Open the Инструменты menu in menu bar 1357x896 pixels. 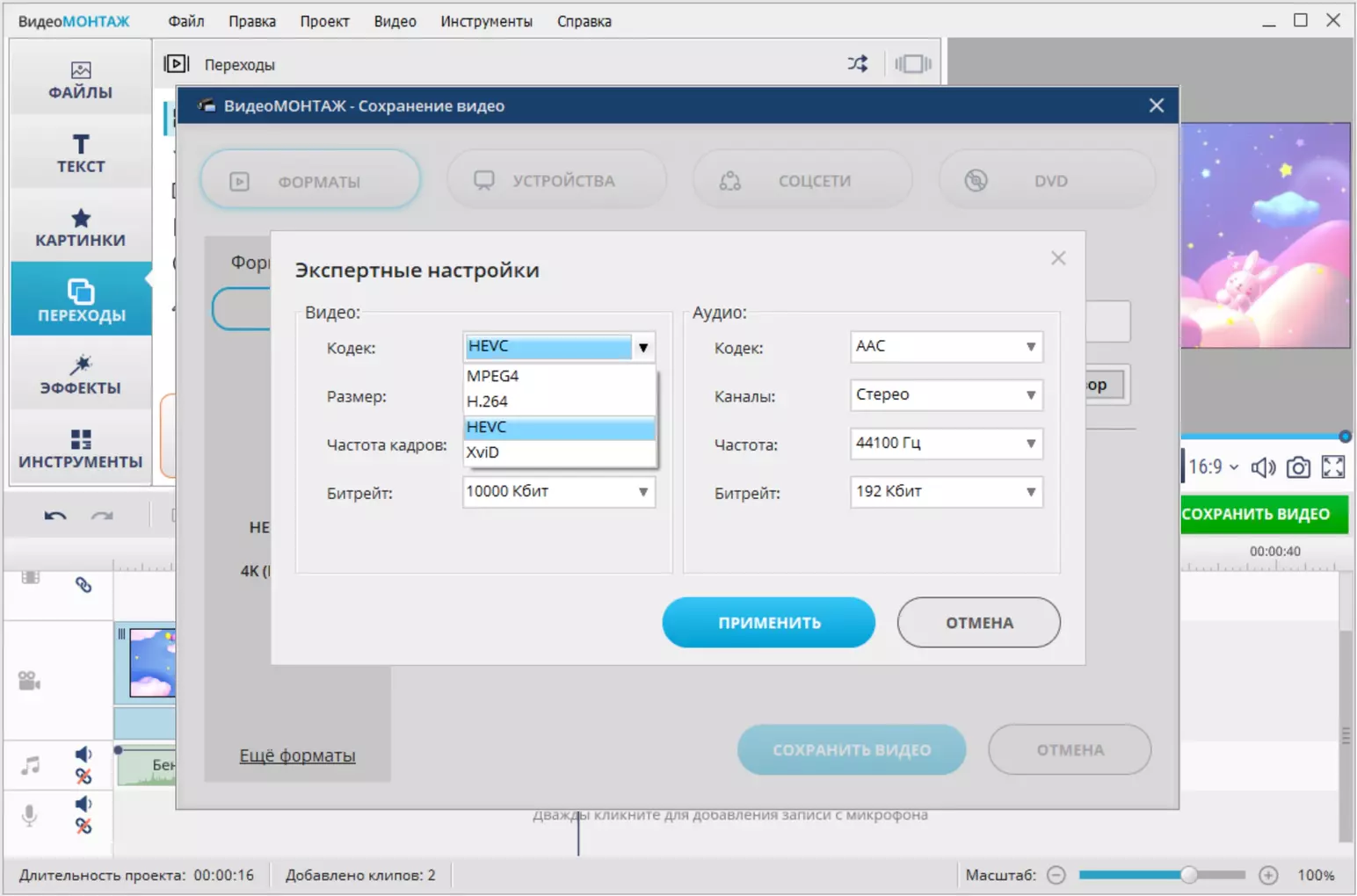[486, 21]
